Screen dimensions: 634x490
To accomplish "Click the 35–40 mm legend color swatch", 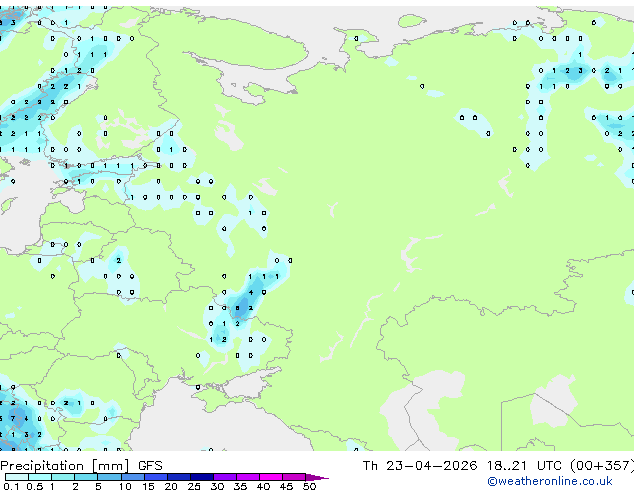I will tap(248, 477).
